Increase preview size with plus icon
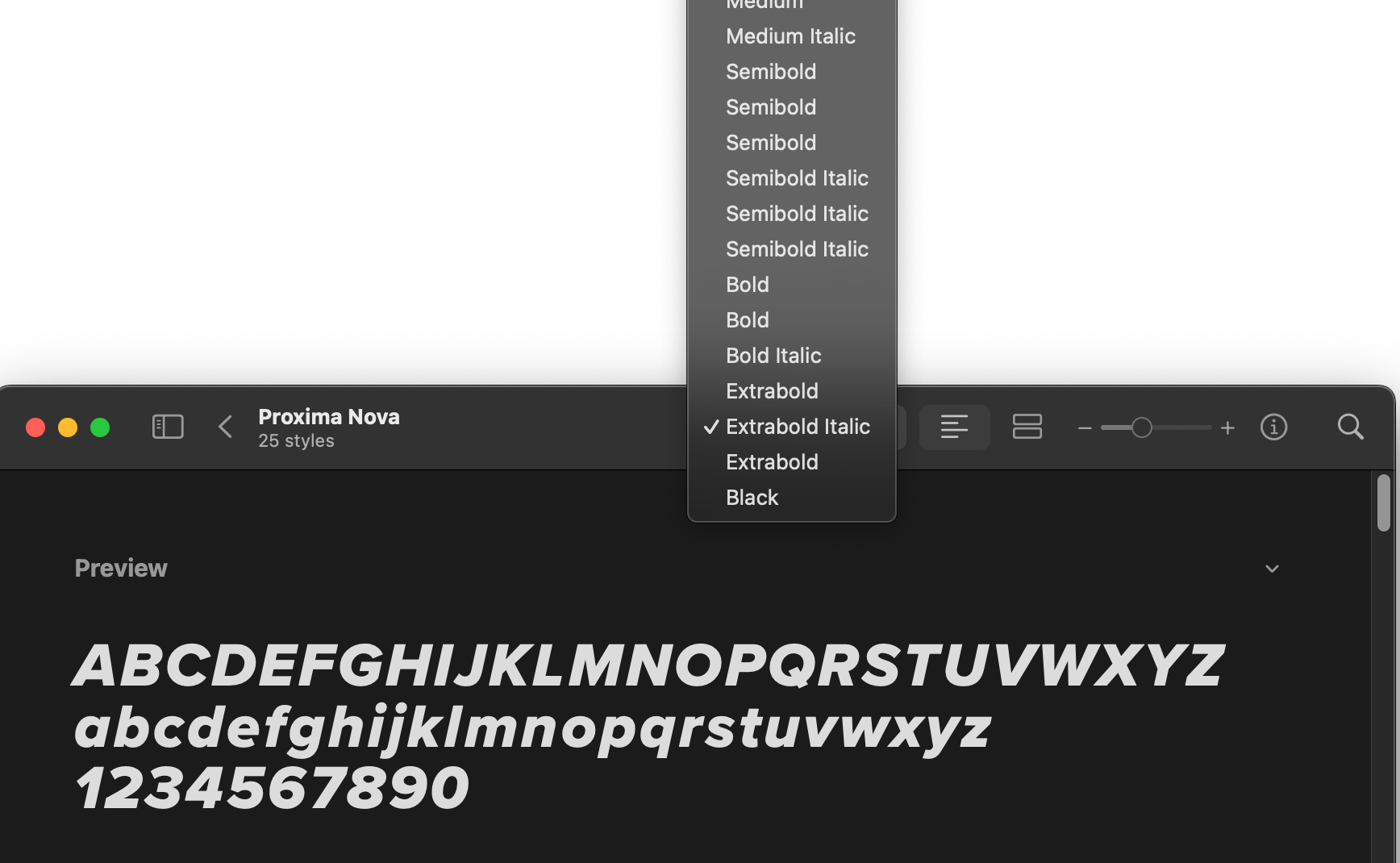Screen dimensions: 1400x863 click(1227, 427)
